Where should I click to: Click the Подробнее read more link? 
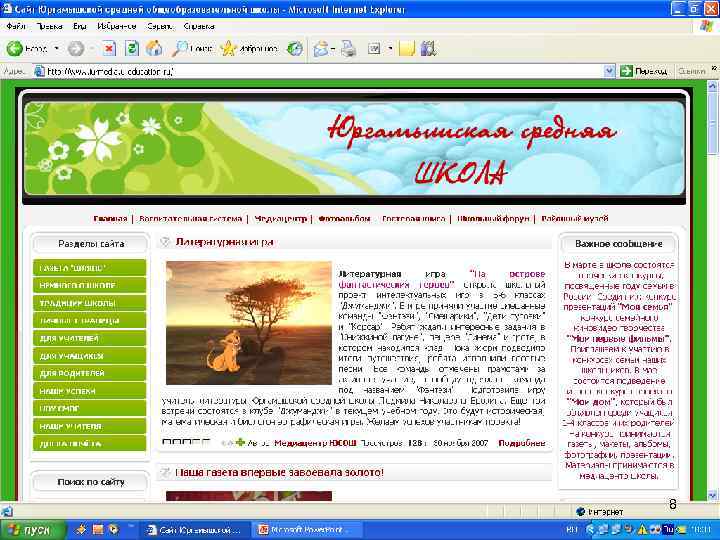point(522,443)
